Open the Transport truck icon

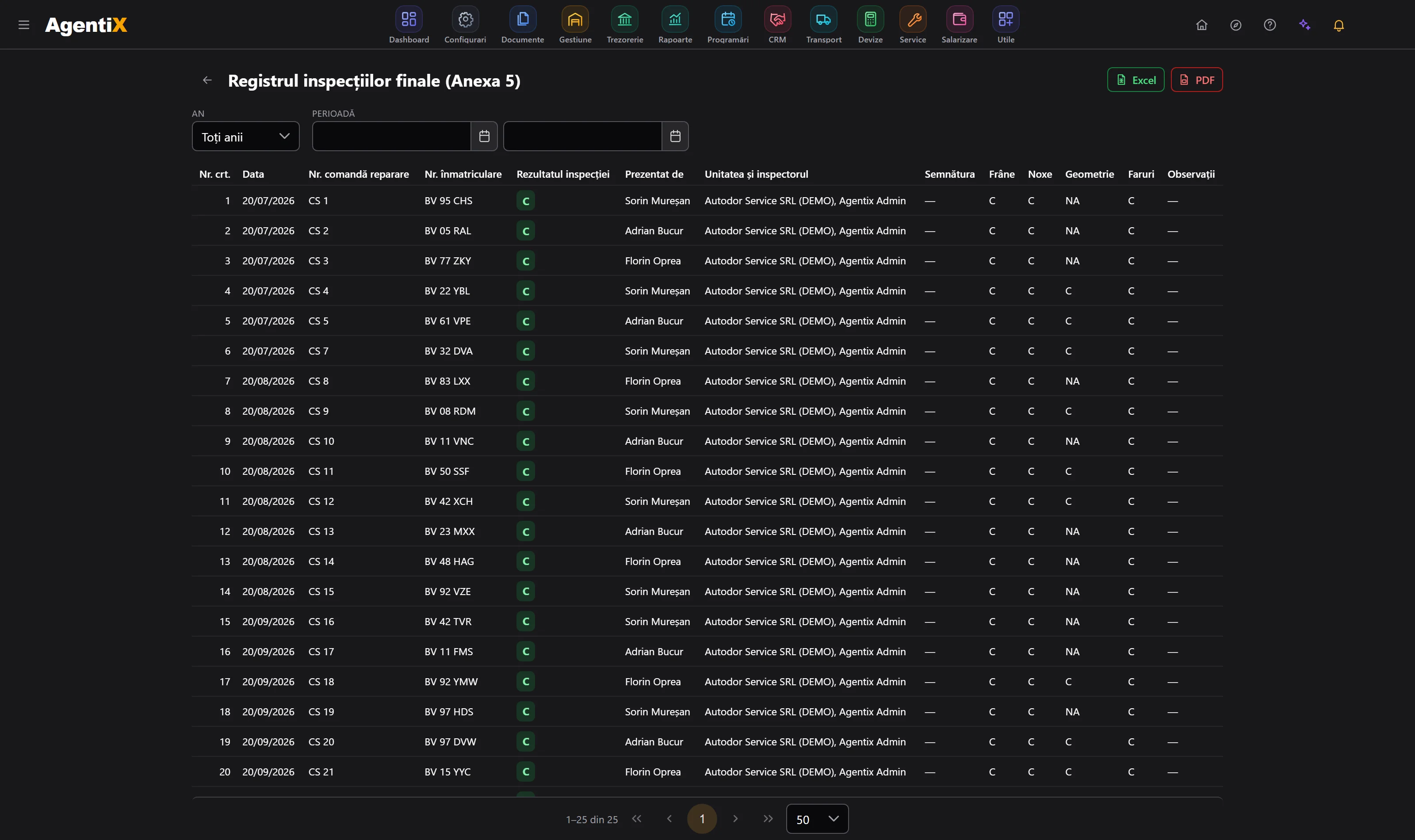click(823, 20)
